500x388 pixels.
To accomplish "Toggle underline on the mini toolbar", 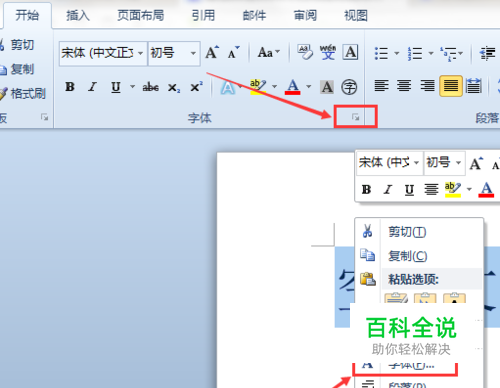I will tap(409, 190).
